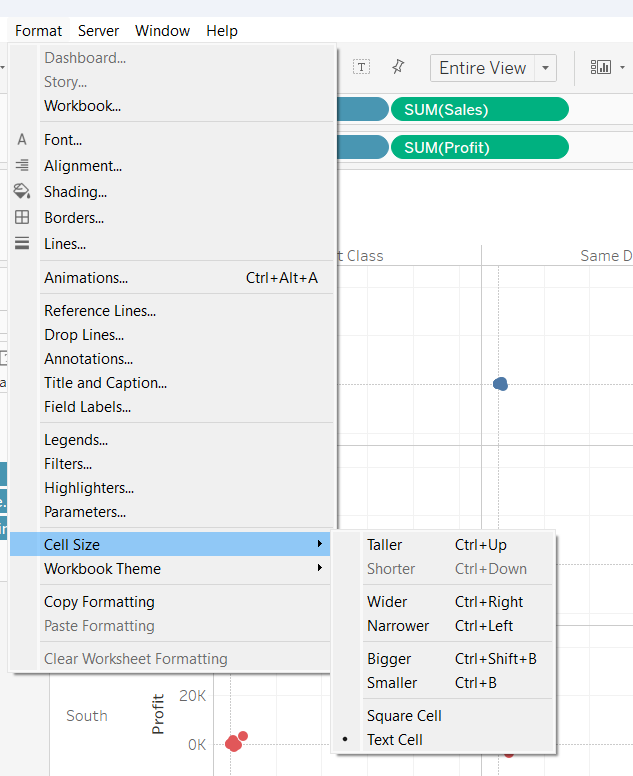Screen dimensions: 633x776
Task: Click the Alignment lines icon
Action: point(22,166)
